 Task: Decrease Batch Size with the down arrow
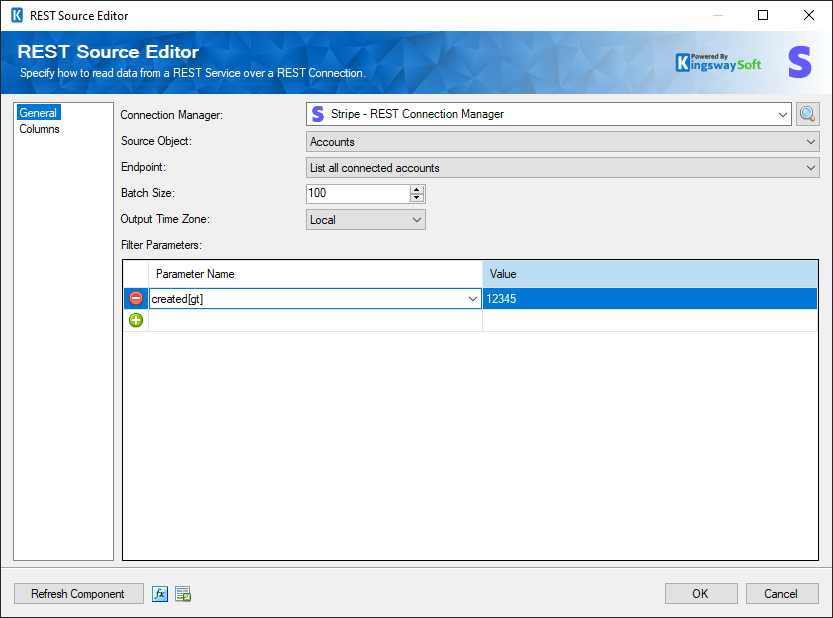(x=417, y=198)
